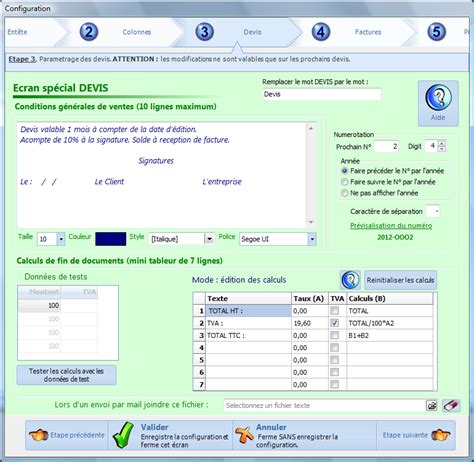
Task: Click the 'Selectionnez un fichier texte' field
Action: [x=325, y=406]
